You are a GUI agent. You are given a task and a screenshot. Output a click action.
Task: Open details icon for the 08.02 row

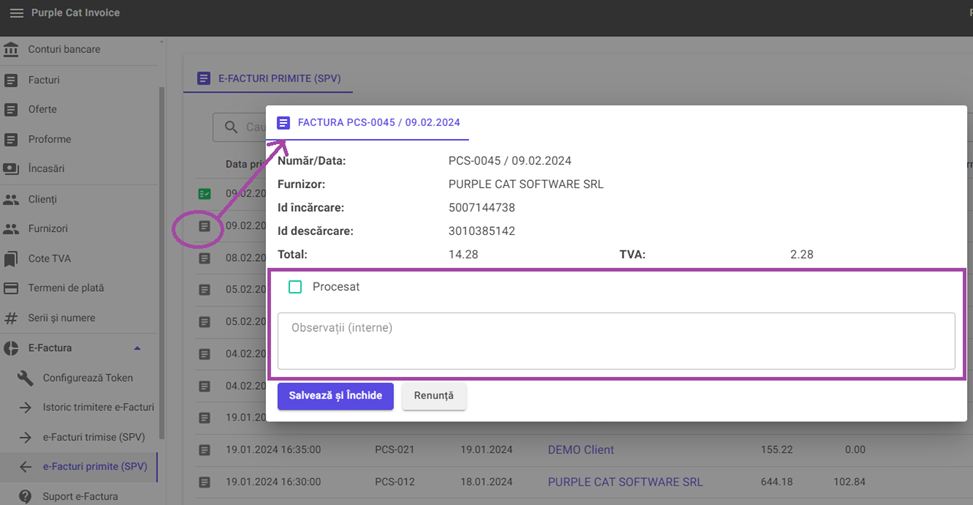coord(204,258)
